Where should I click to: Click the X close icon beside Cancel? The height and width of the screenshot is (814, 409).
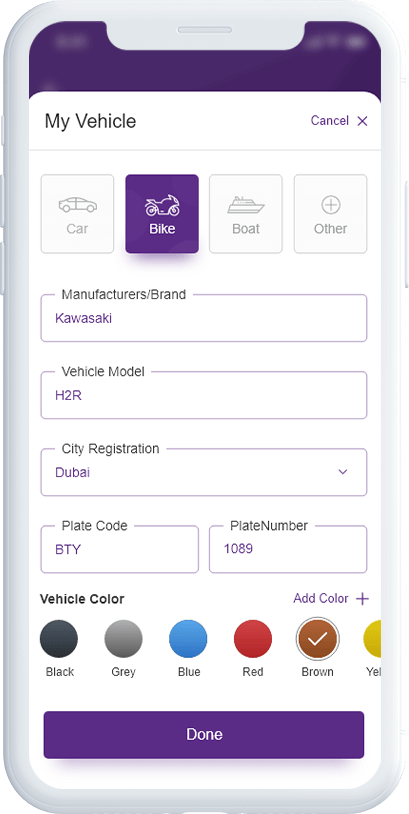(x=362, y=121)
